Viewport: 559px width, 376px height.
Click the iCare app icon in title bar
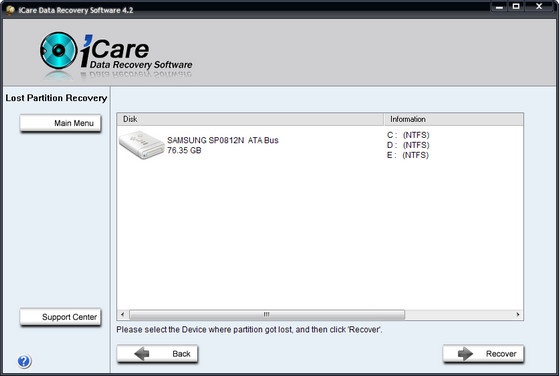pyautogui.click(x=10, y=10)
